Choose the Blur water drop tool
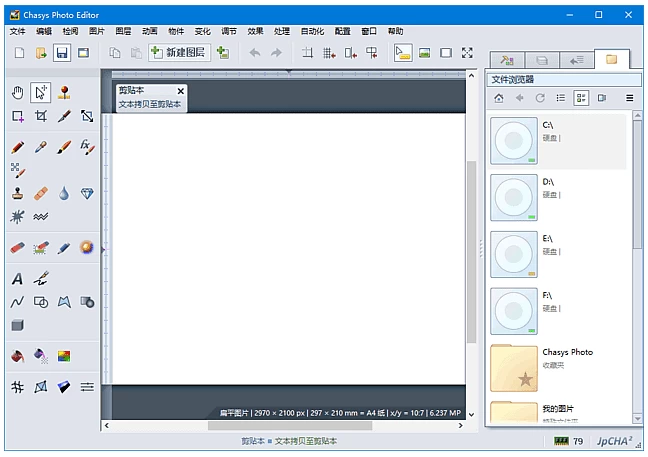The height and width of the screenshot is (457, 648). [x=64, y=193]
